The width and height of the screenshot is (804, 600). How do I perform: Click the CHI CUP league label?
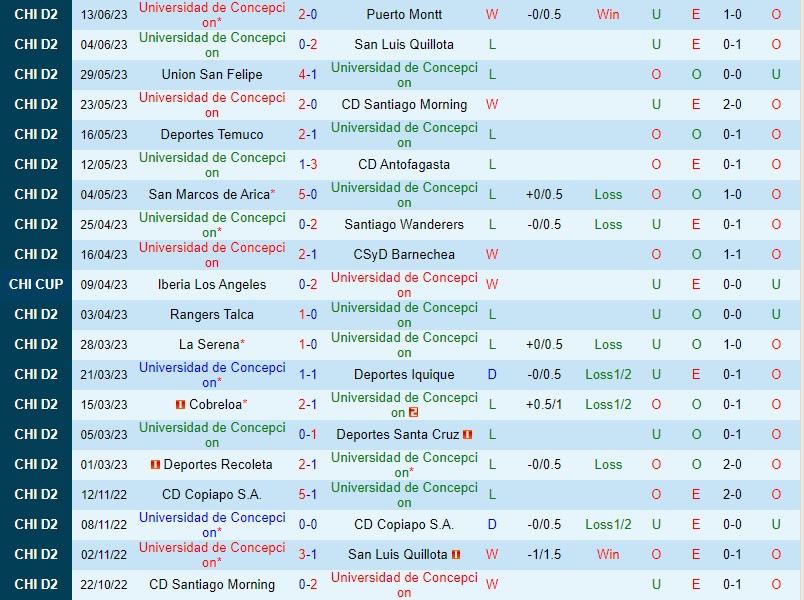[x=36, y=285]
